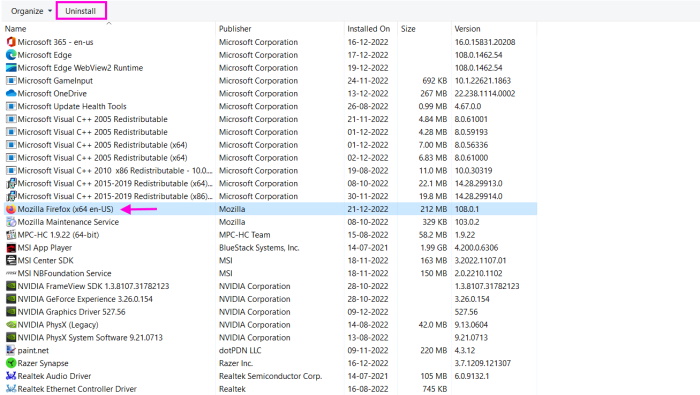Screen dimensions: 700x395
Task: Select the Microsoft OneDrive cloud icon
Action: tap(11, 93)
